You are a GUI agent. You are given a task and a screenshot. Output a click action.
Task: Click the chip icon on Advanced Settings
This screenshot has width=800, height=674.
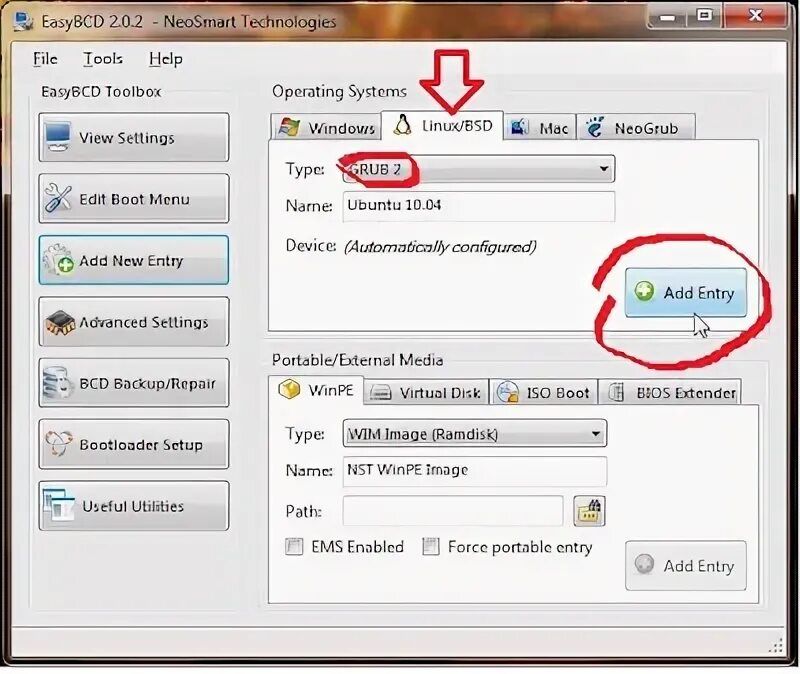point(60,322)
